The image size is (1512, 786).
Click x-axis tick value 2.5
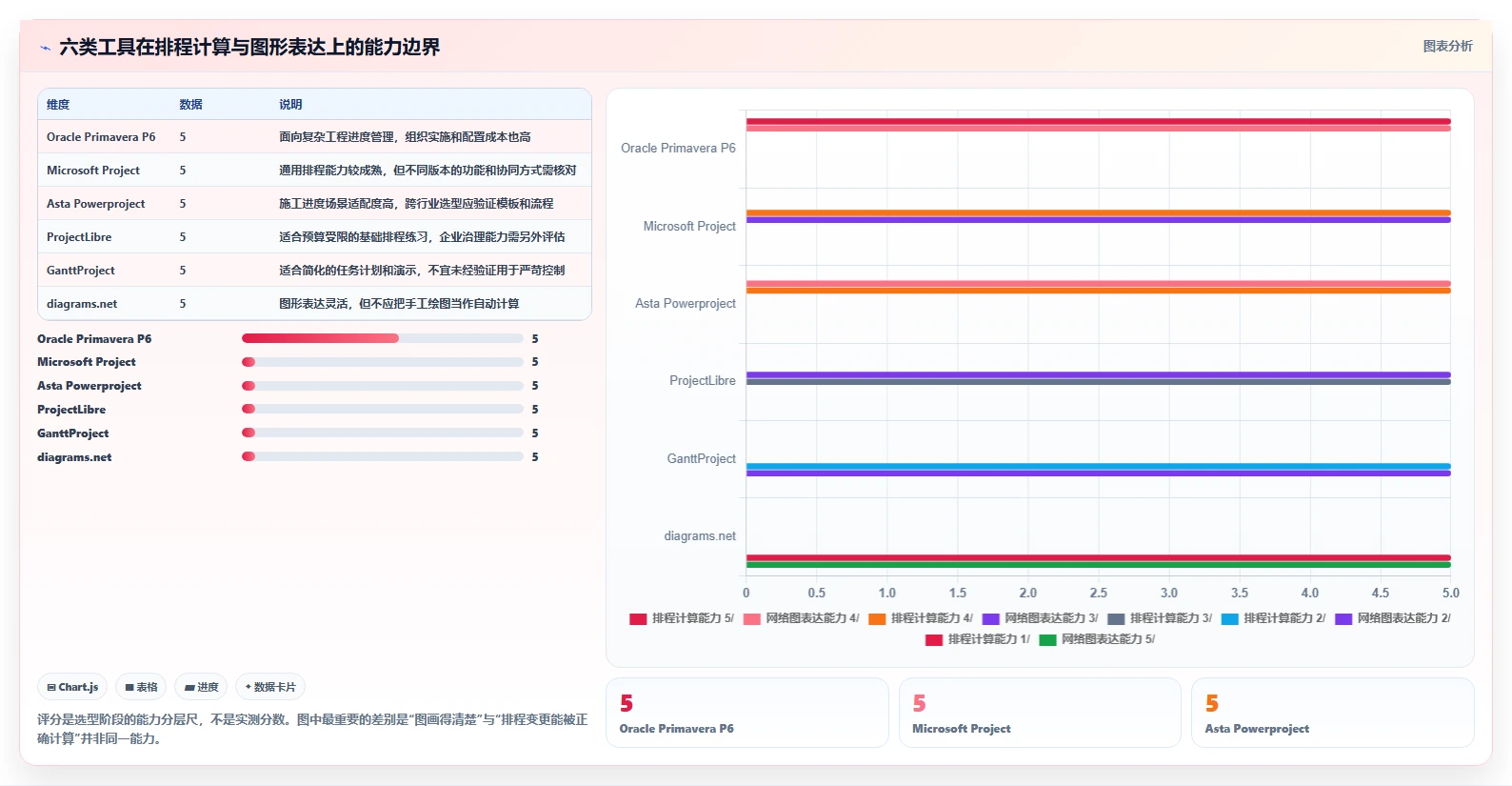pyautogui.click(x=1098, y=593)
